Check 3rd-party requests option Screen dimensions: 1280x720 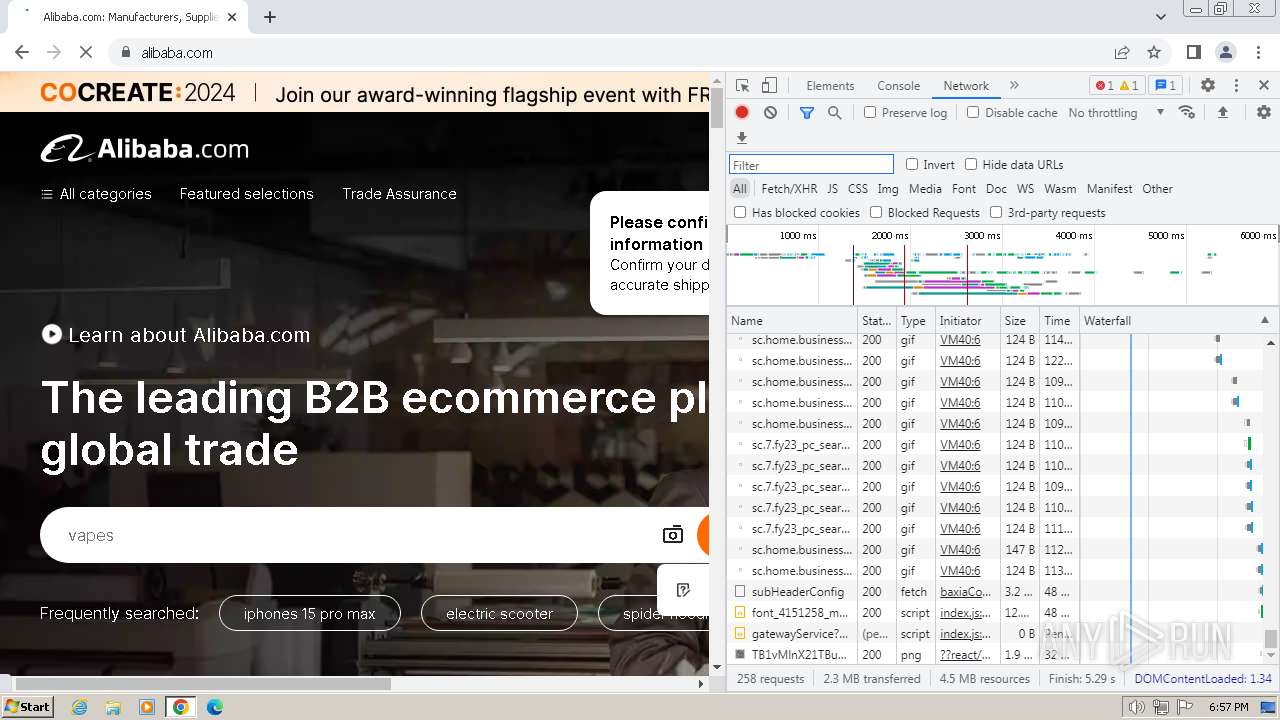[996, 212]
